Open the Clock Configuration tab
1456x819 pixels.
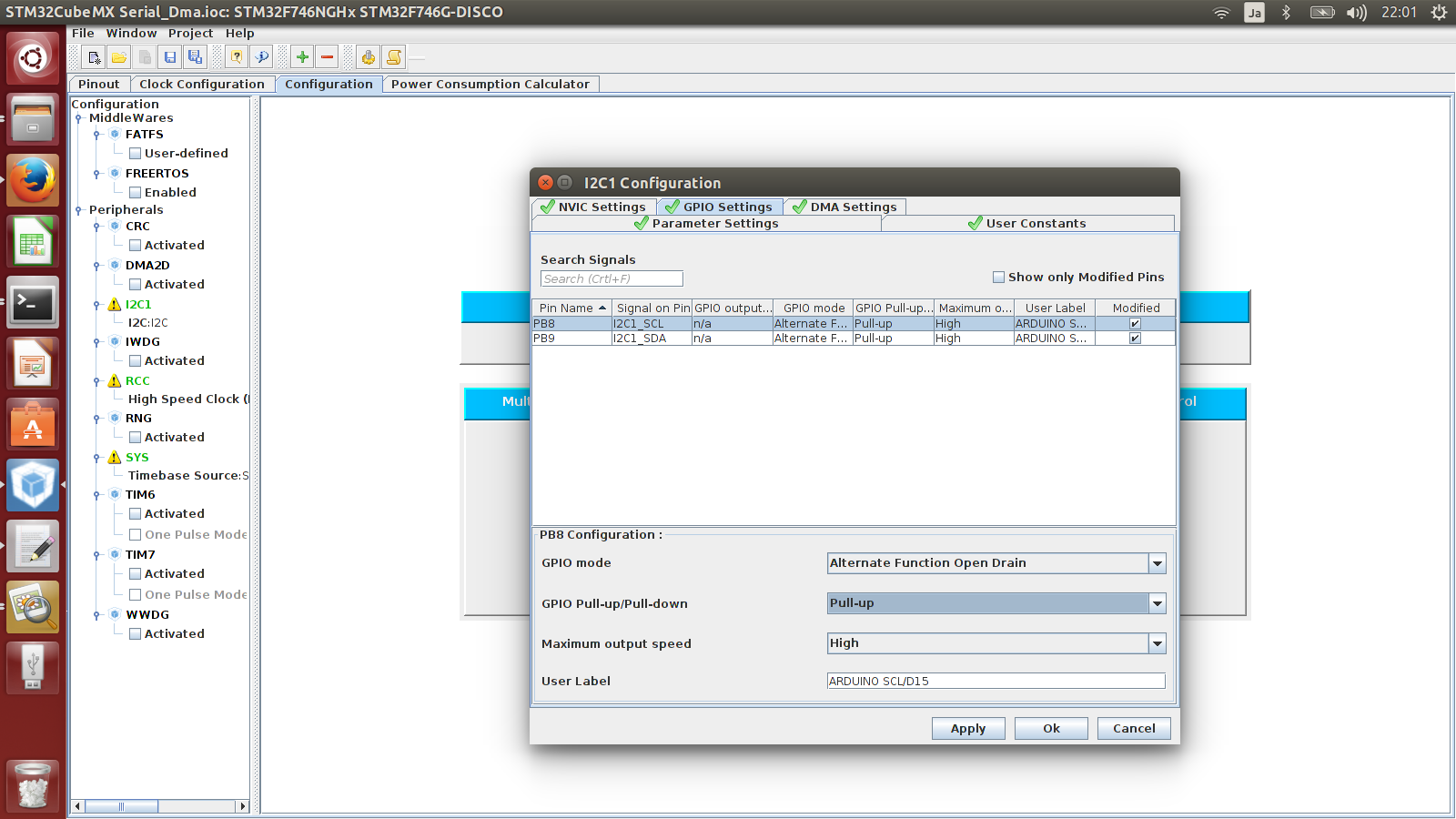[201, 85]
